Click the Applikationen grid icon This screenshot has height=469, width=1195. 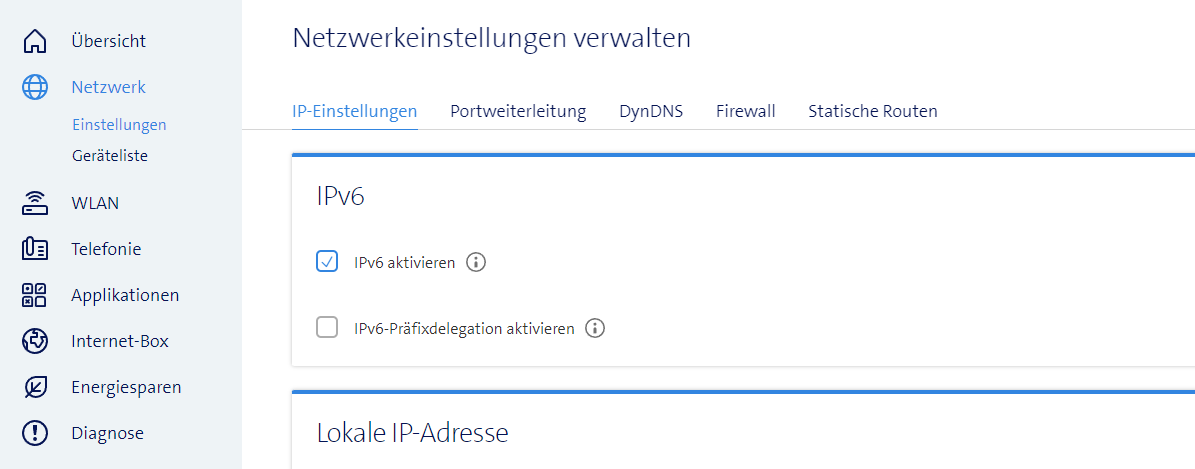pyautogui.click(x=35, y=295)
